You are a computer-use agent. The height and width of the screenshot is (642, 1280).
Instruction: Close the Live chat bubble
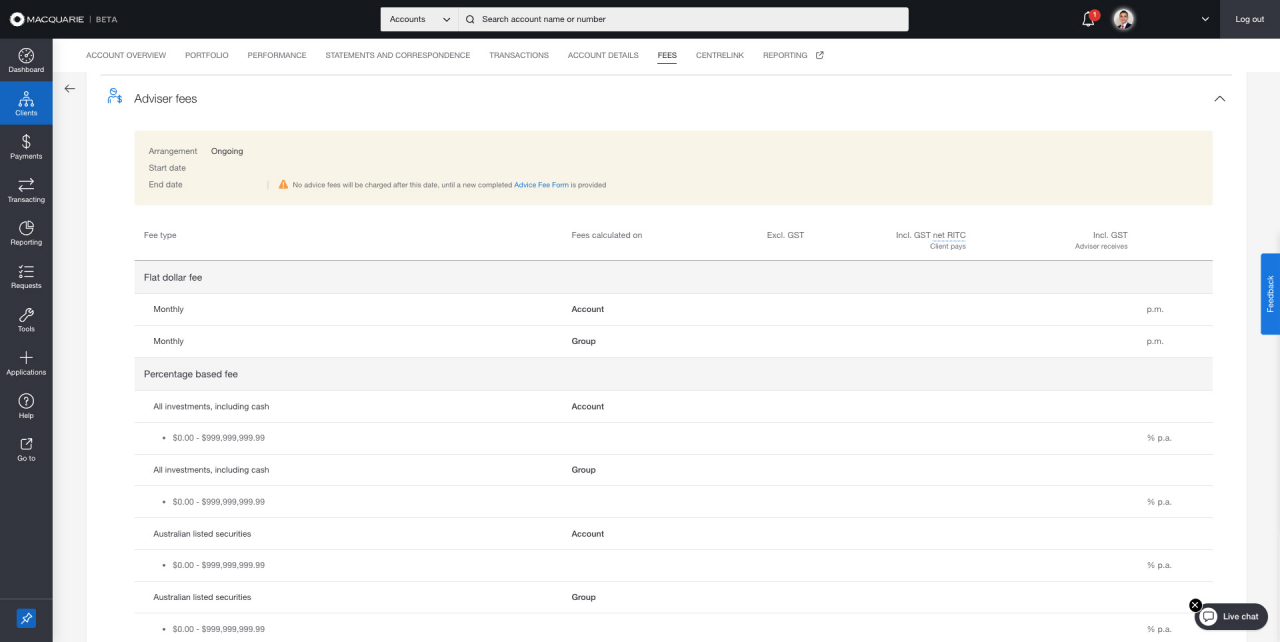coord(1195,605)
